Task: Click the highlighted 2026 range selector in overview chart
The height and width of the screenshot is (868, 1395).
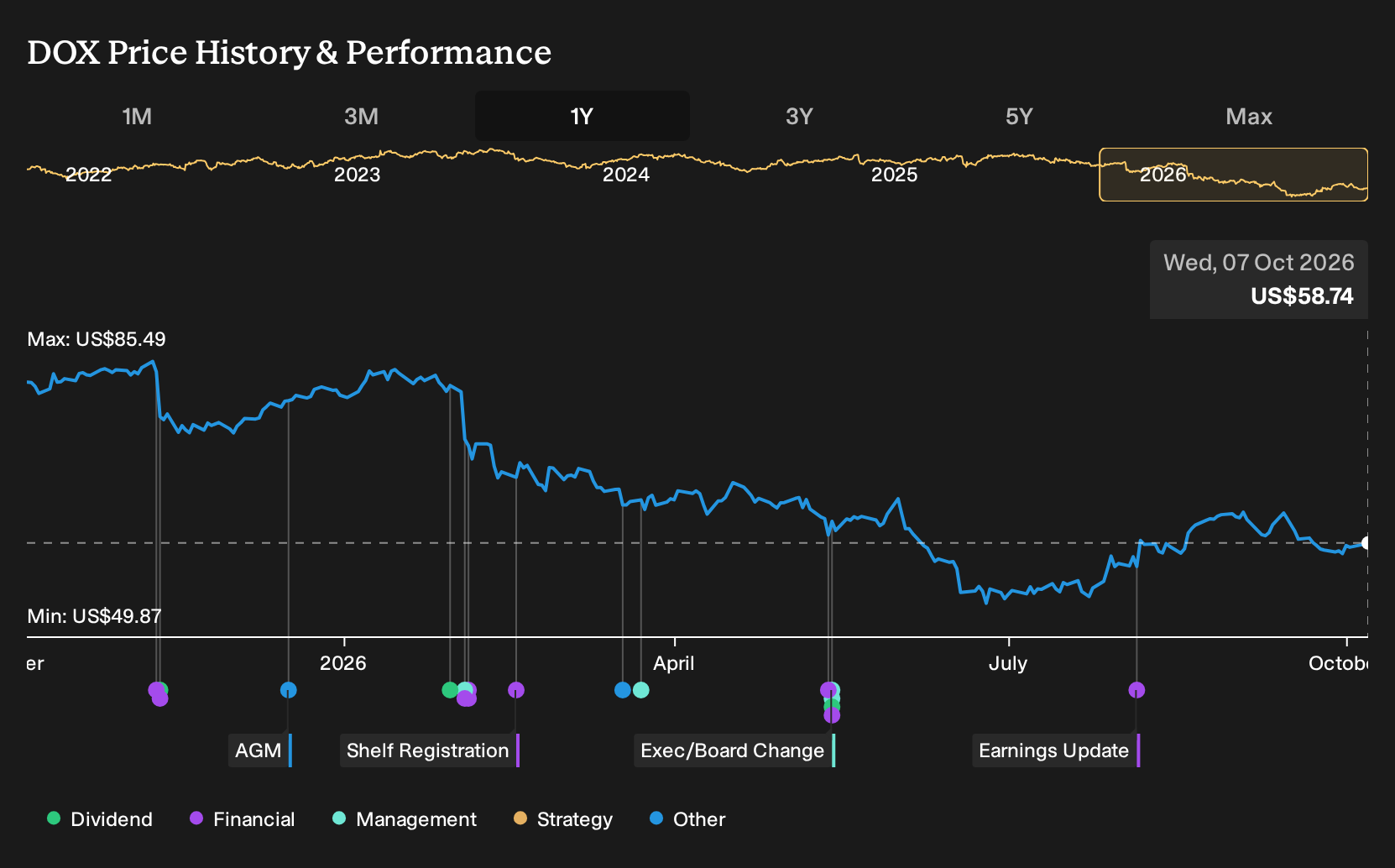Action: (1234, 175)
